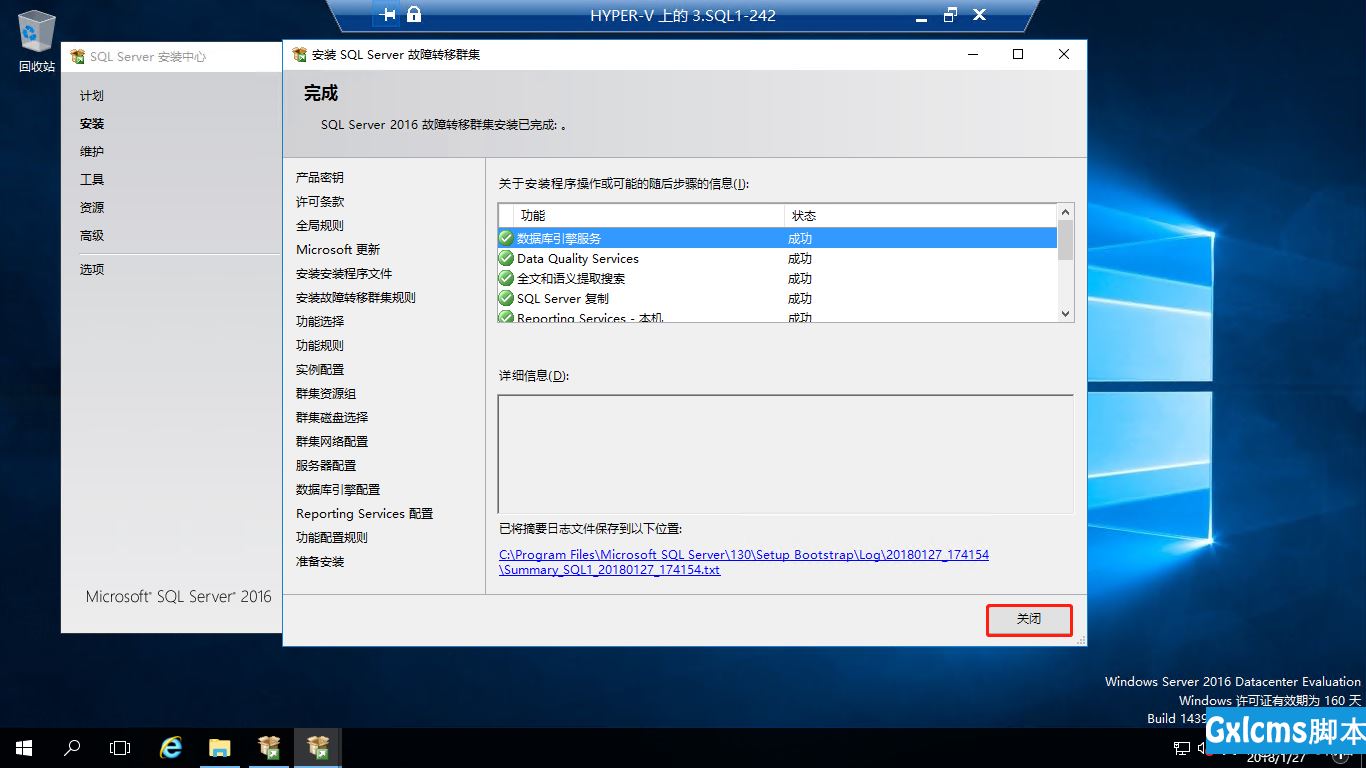Screen dimensions: 1366x768
Task: Click inside the 详细信息 text box
Action: click(785, 454)
